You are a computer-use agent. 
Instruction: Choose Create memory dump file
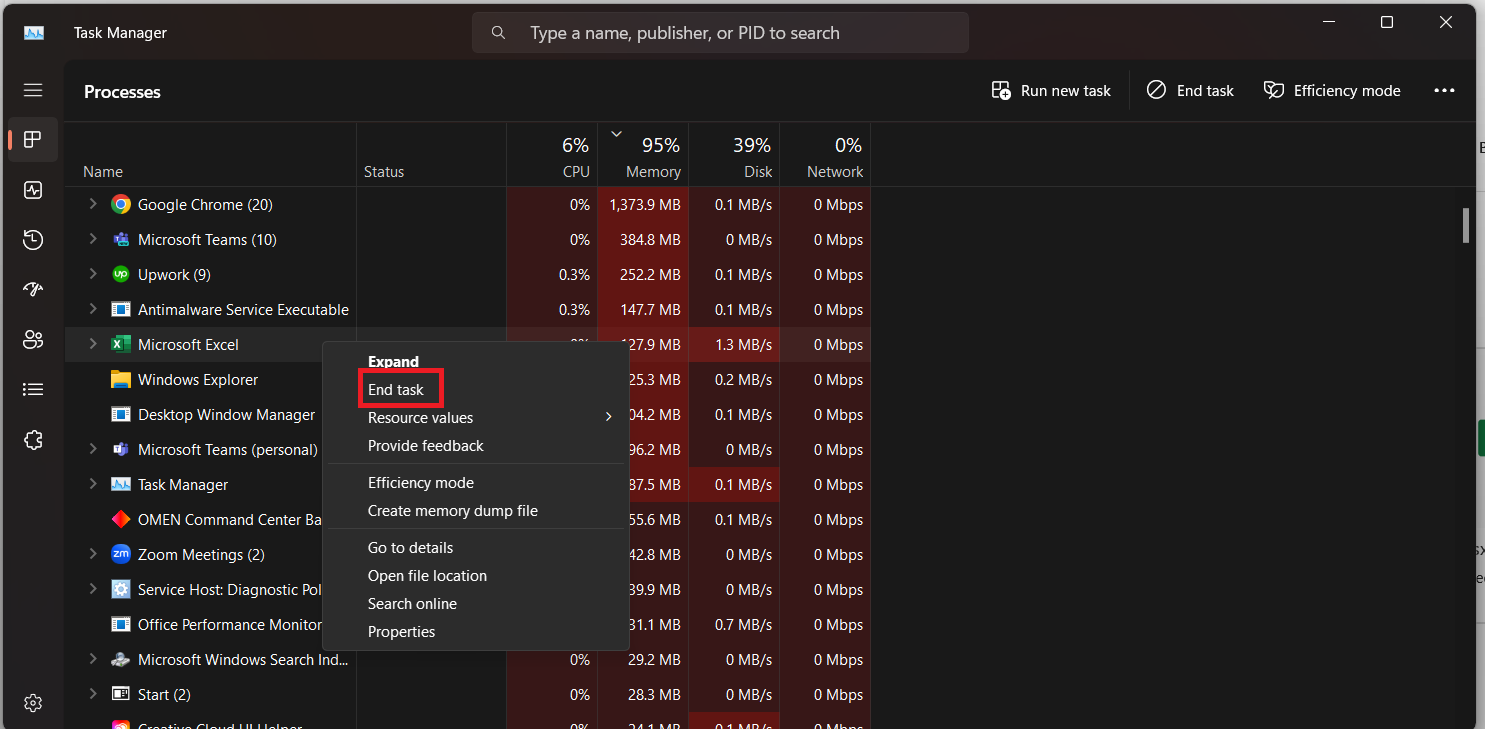pyautogui.click(x=474, y=511)
